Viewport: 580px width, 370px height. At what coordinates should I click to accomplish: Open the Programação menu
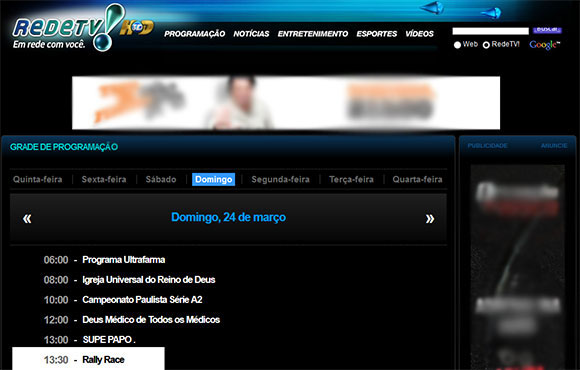[195, 34]
